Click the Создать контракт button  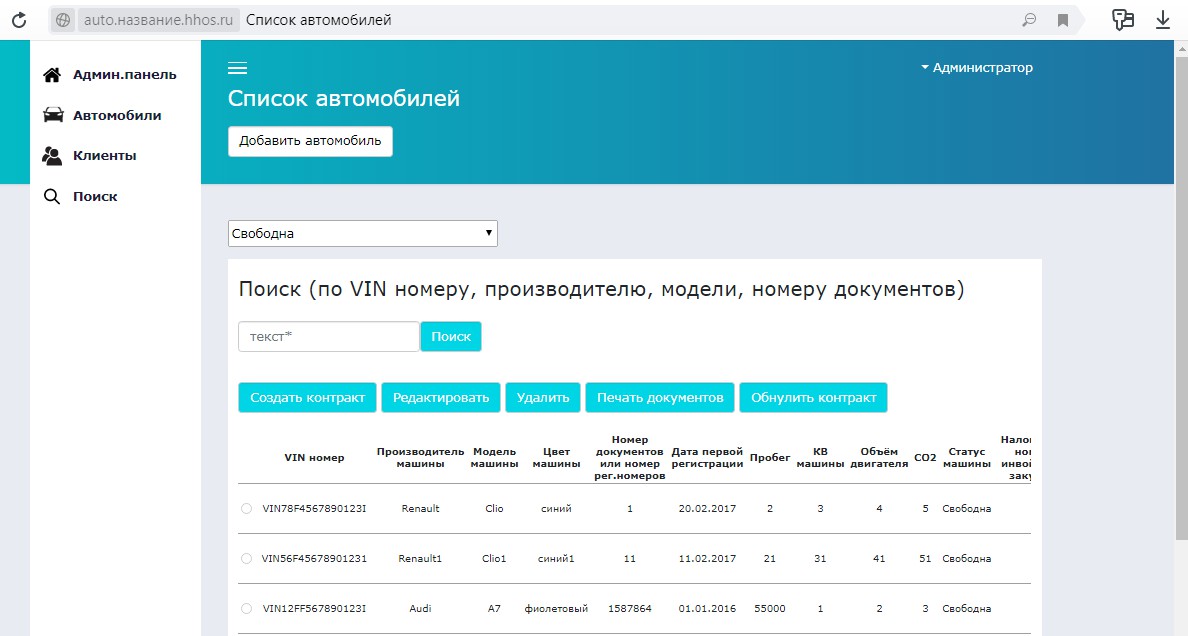coord(308,397)
